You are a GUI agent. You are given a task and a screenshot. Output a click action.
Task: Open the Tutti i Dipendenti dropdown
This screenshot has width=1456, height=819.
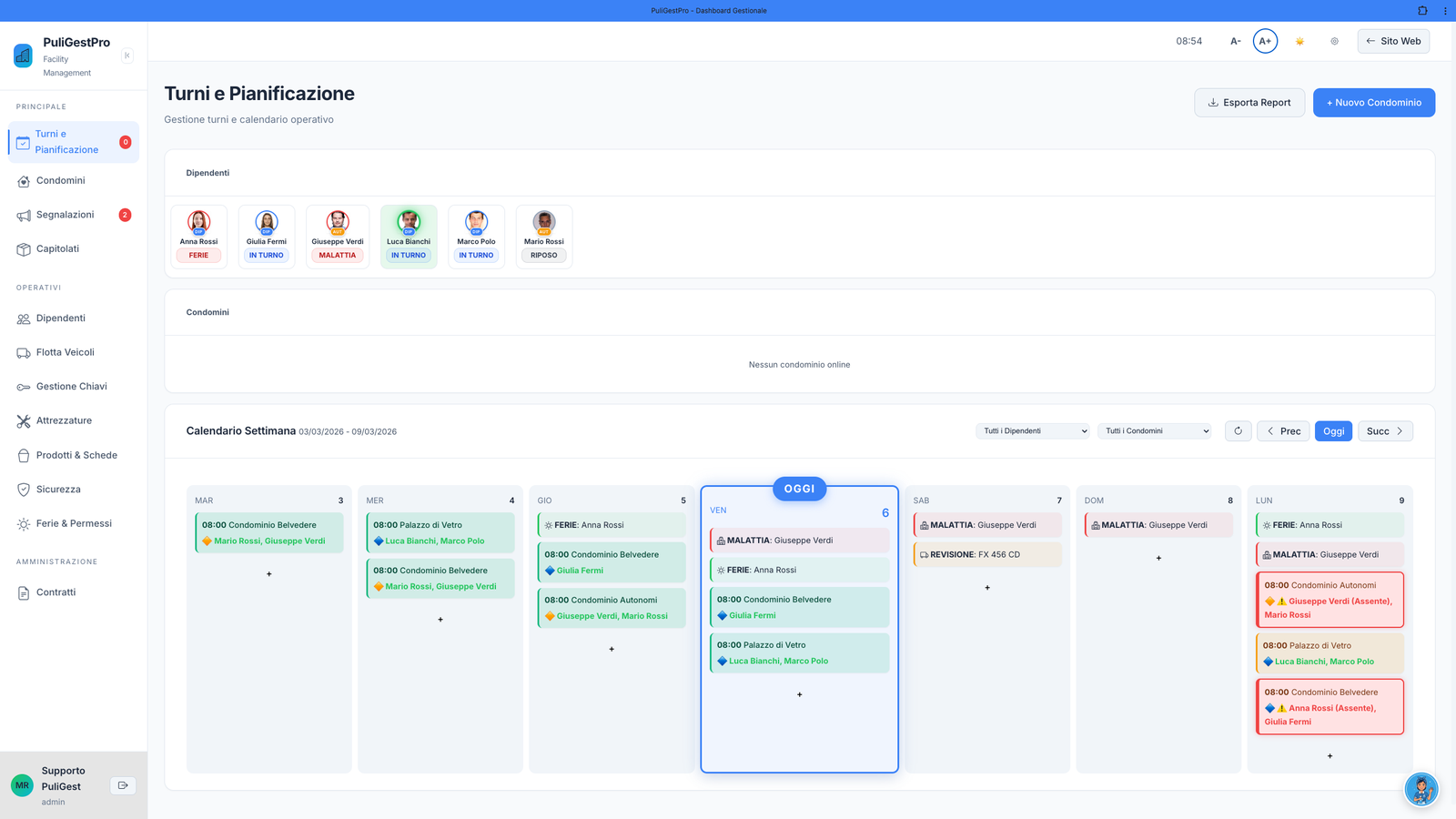click(x=1032, y=430)
